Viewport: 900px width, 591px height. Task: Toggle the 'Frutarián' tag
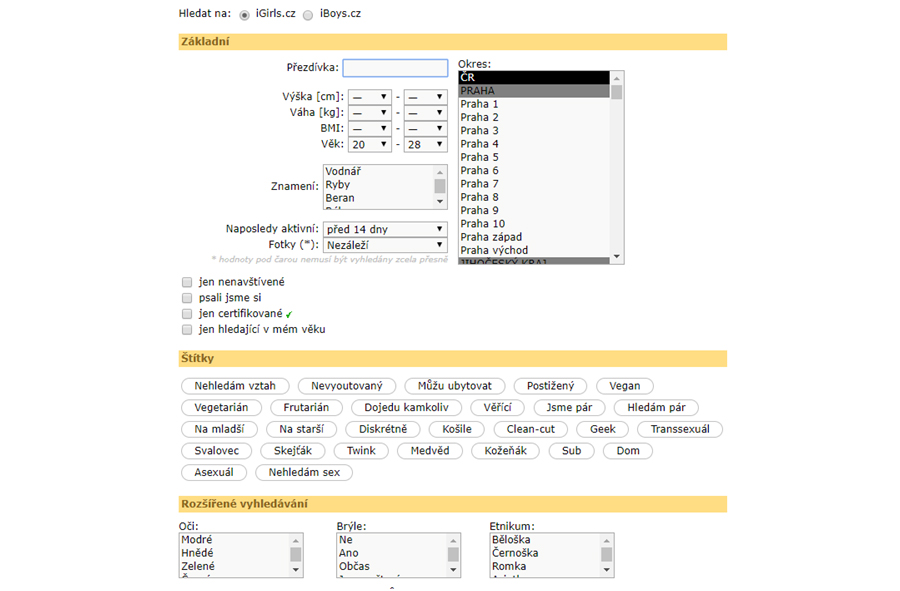pyautogui.click(x=307, y=407)
